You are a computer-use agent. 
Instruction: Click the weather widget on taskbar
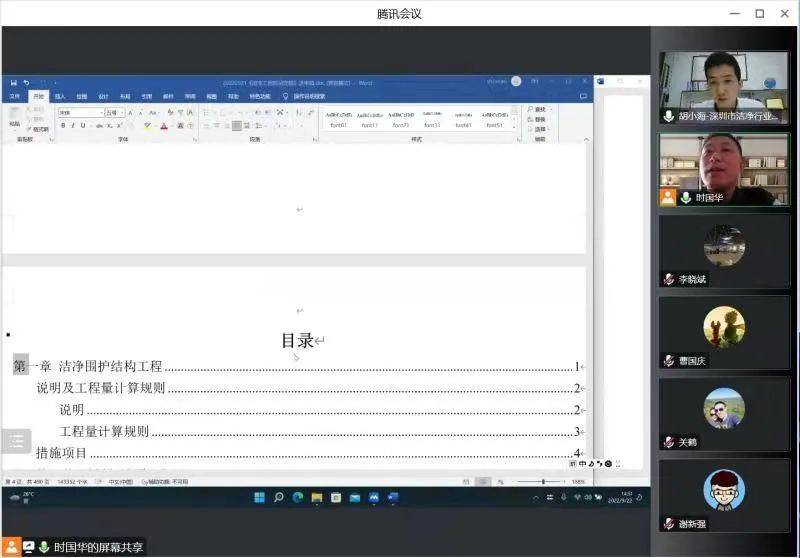[x=22, y=497]
